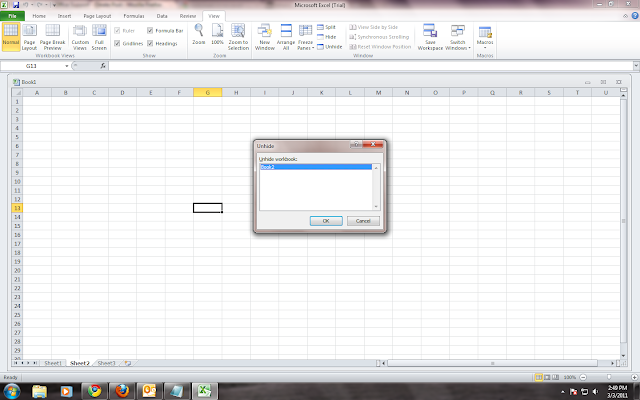Image resolution: width=640 pixels, height=400 pixels.
Task: Open a New Window
Action: click(x=264, y=37)
